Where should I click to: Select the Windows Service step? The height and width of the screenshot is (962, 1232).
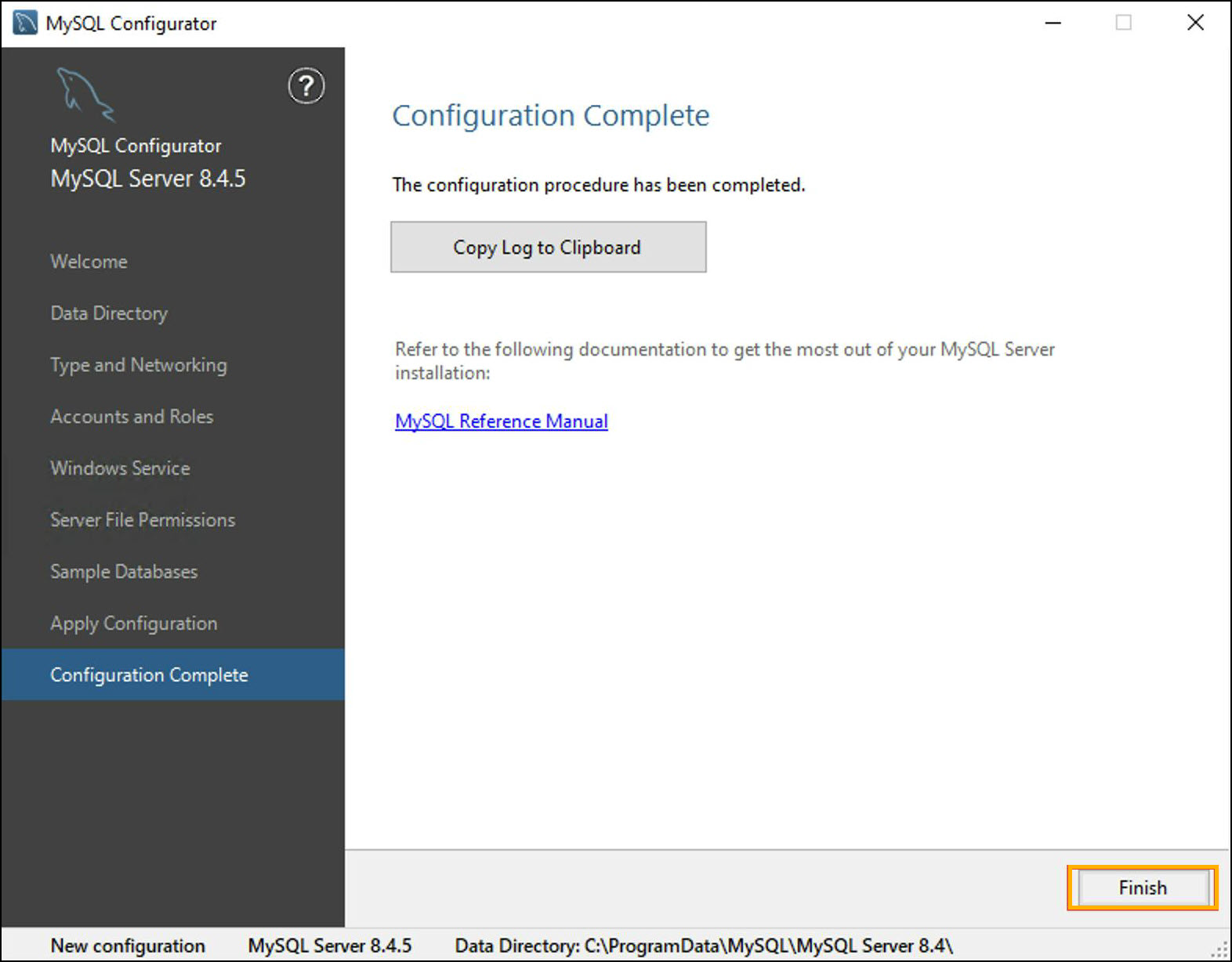pyautogui.click(x=120, y=468)
